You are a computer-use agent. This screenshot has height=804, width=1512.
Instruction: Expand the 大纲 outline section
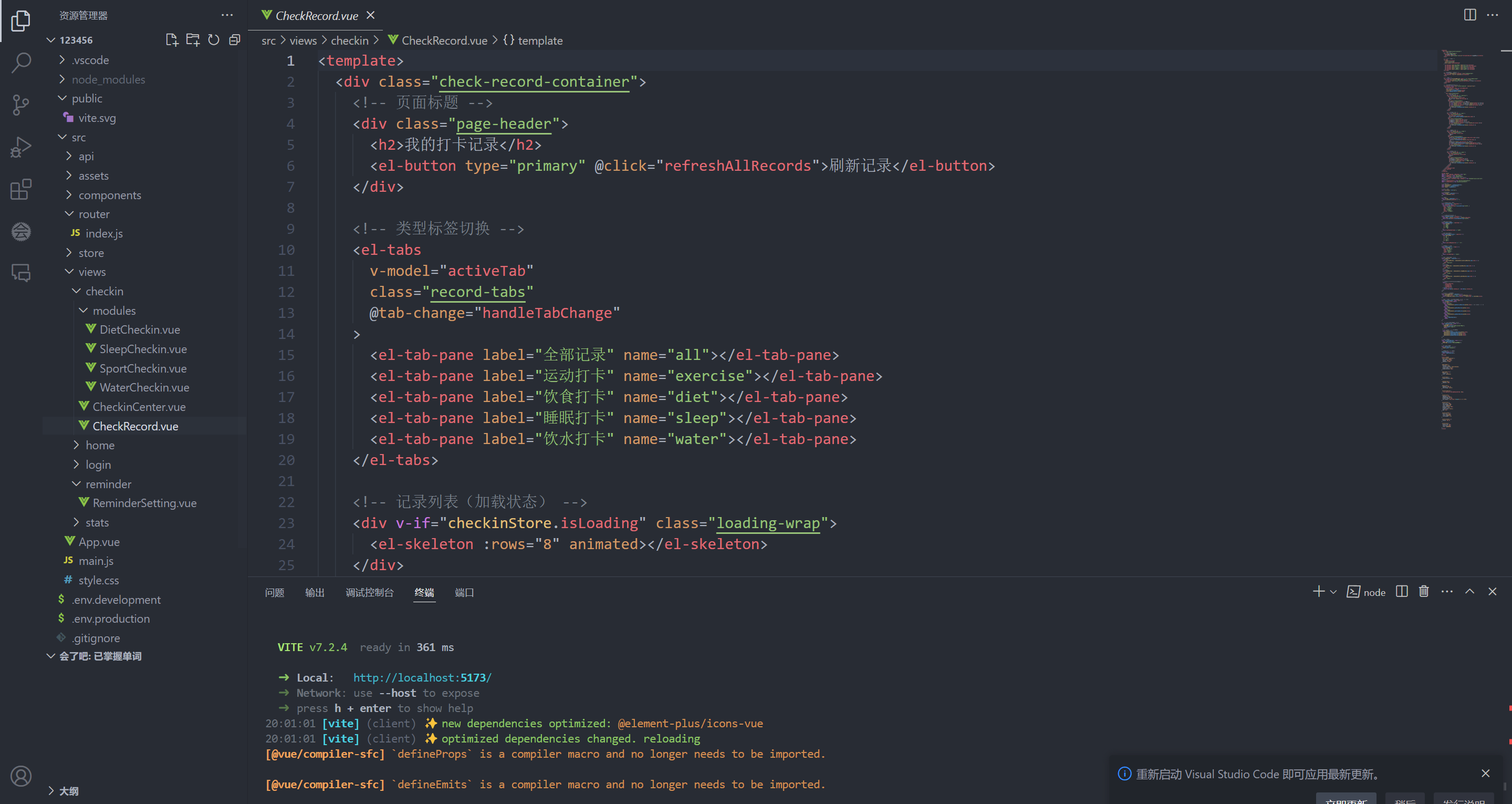pos(68,790)
